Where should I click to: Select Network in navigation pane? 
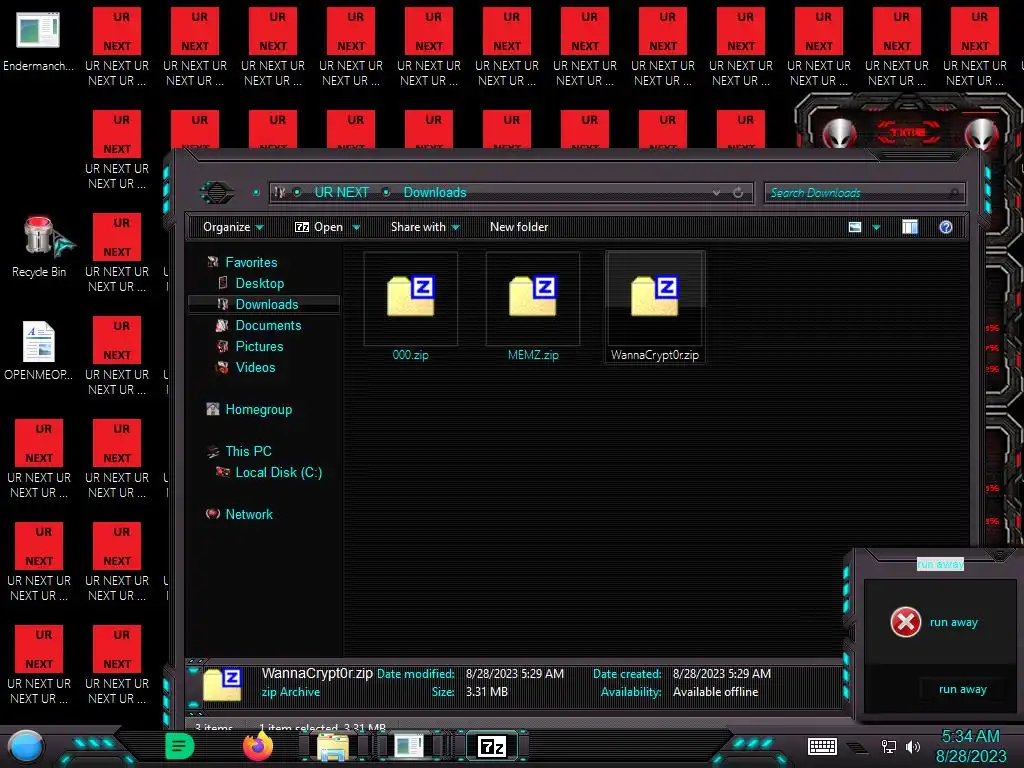pyautogui.click(x=248, y=514)
